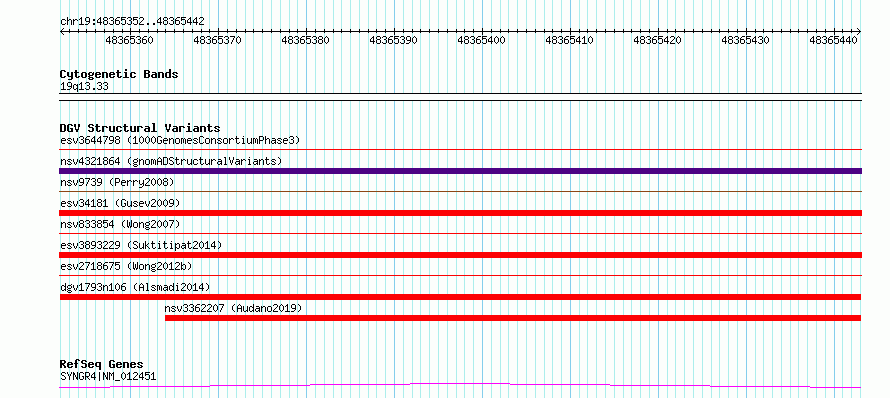Screen dimensions: 890x398
Task: Open the nsv833854 Wong2007 variant label
Action: click(x=119, y=224)
